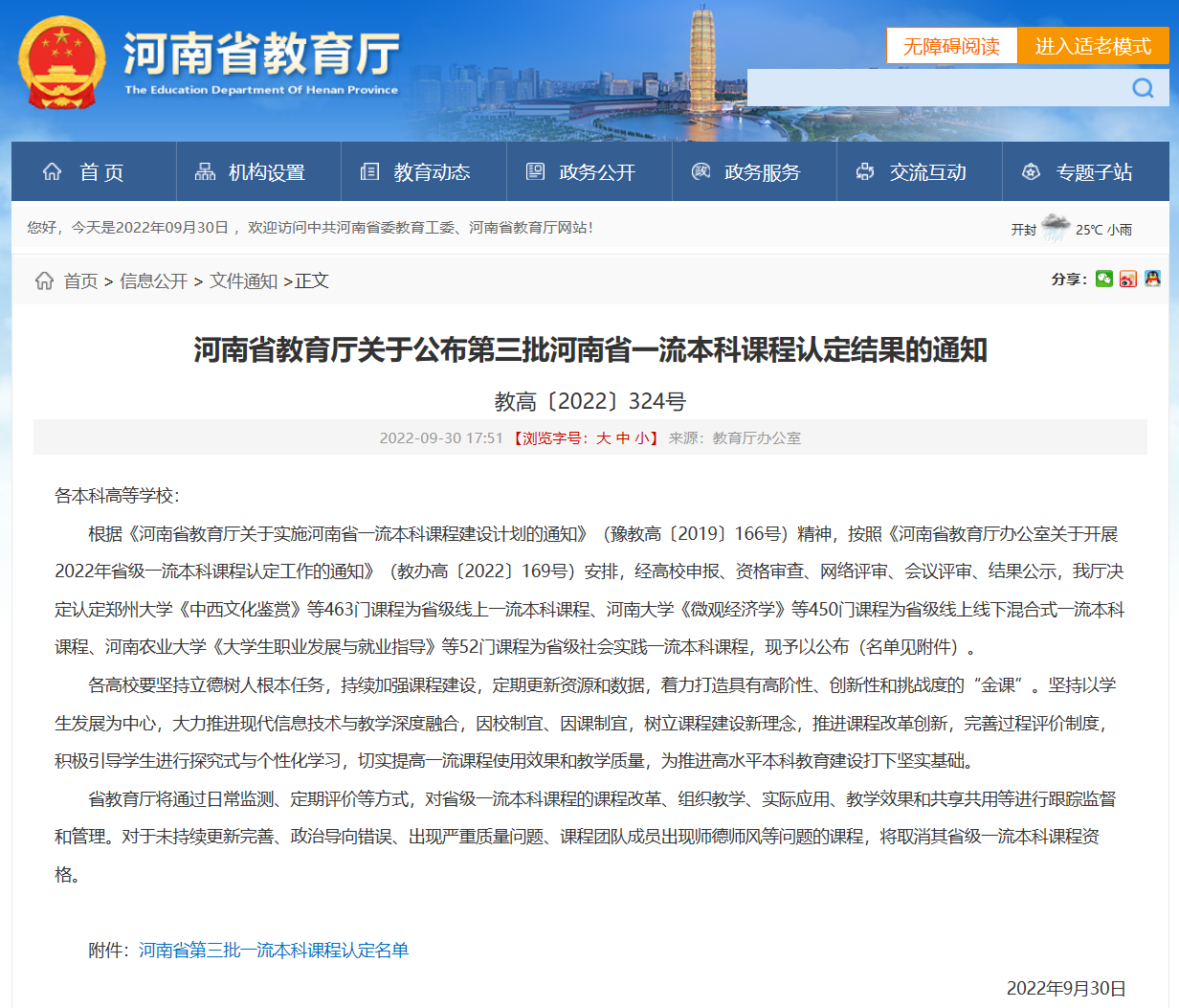This screenshot has width=1179, height=1008.
Task: Go to 文件通知 breadcrumb link
Action: (x=243, y=281)
